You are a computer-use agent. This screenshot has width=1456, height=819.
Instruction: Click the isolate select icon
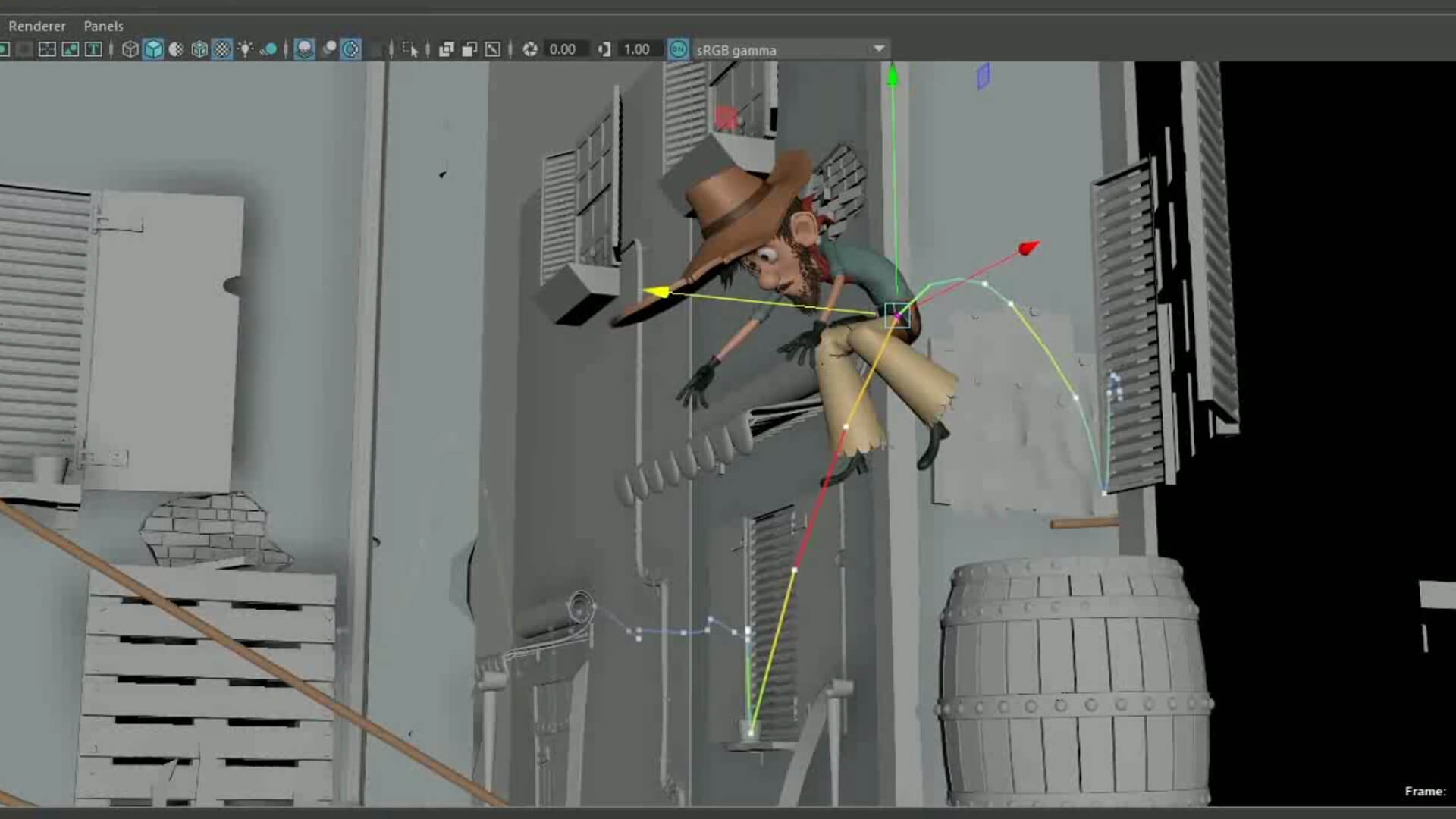pyautogui.click(x=410, y=49)
